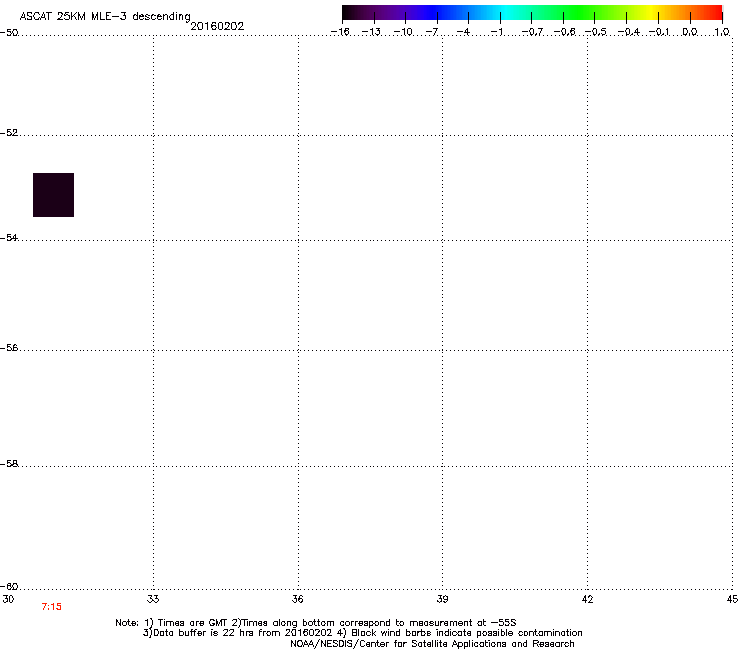The width and height of the screenshot is (740, 650).
Task: Click the dark data square on the map
Action: click(53, 195)
